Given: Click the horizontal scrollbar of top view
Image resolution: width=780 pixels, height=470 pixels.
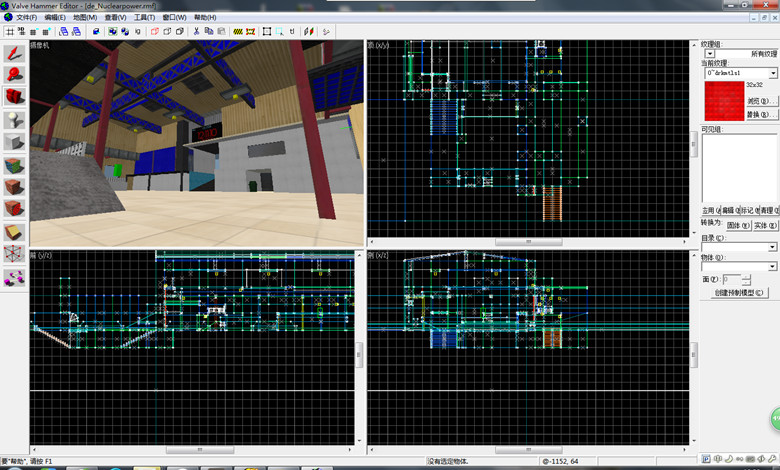Looking at the screenshot, I should tap(528, 242).
